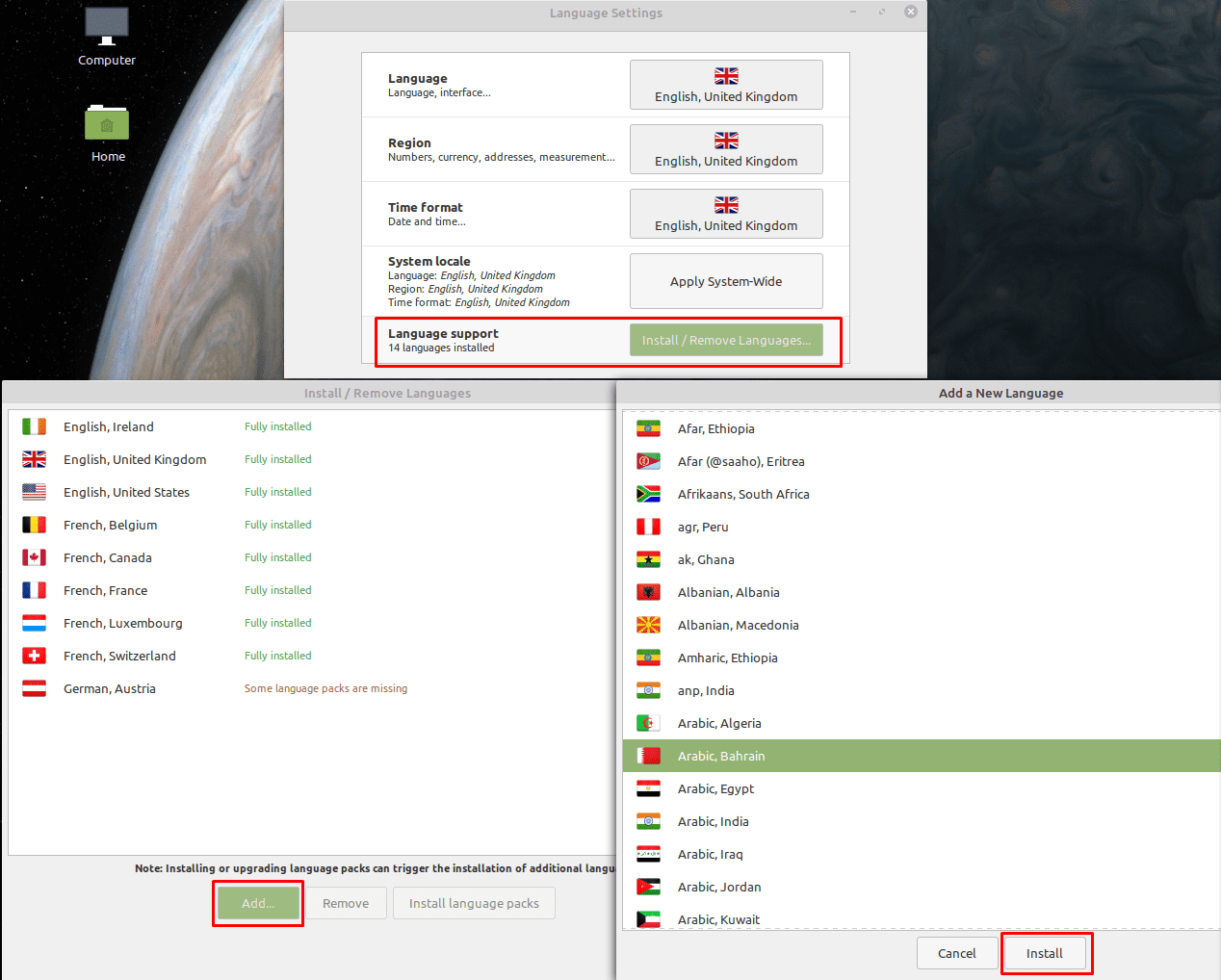Click the flag beside English, United Kingdom row
1221x980 pixels.
pos(35,459)
